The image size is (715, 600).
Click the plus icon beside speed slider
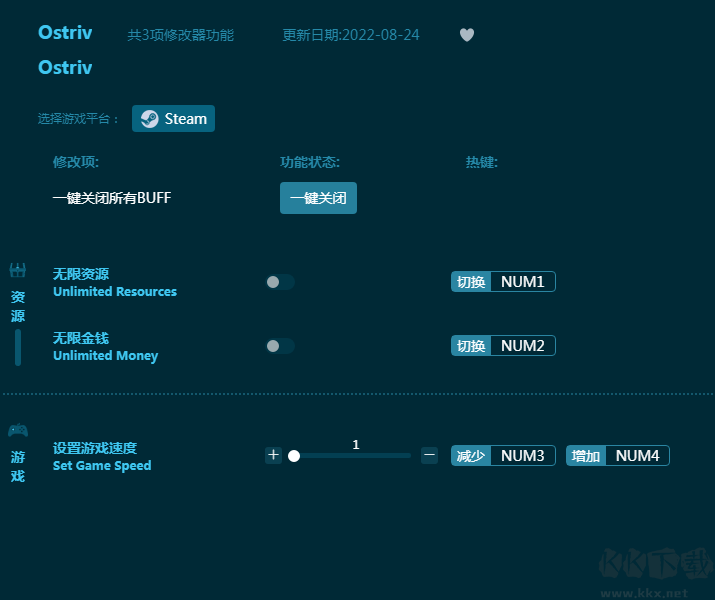pos(273,455)
